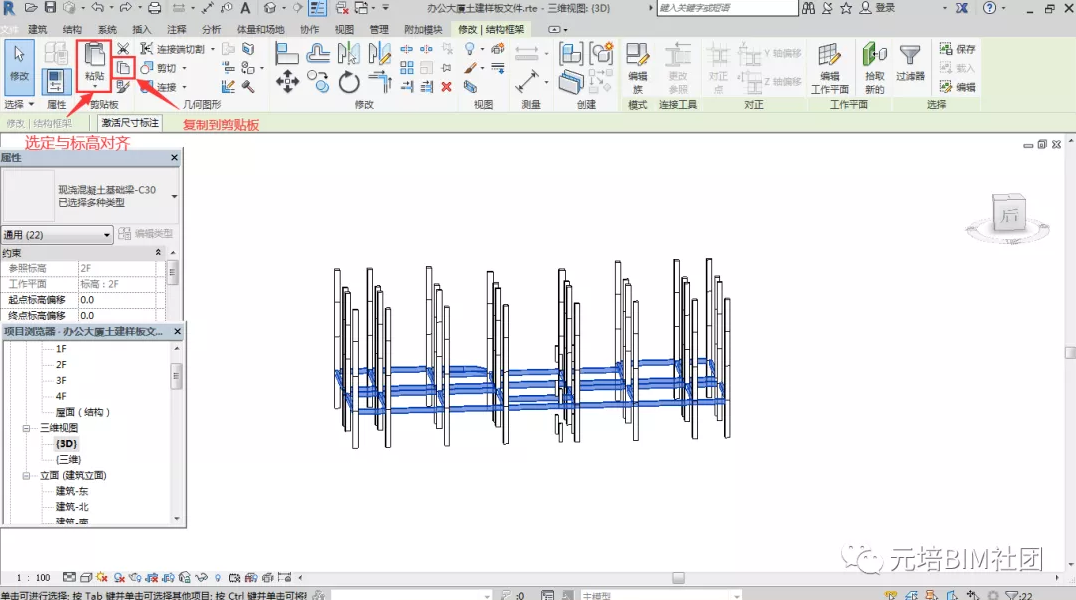The width and height of the screenshot is (1076, 600).
Task: Expand the 选择 panel dropdown
Action: [x=30, y=104]
